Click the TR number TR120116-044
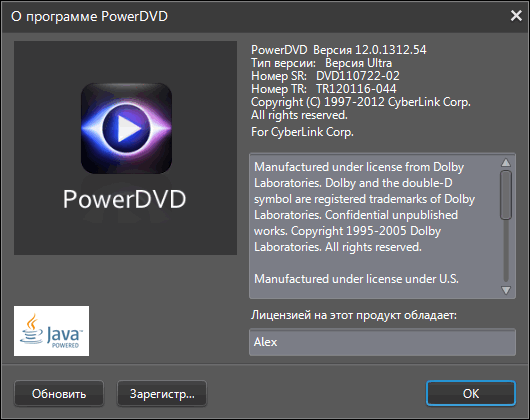 [356, 89]
